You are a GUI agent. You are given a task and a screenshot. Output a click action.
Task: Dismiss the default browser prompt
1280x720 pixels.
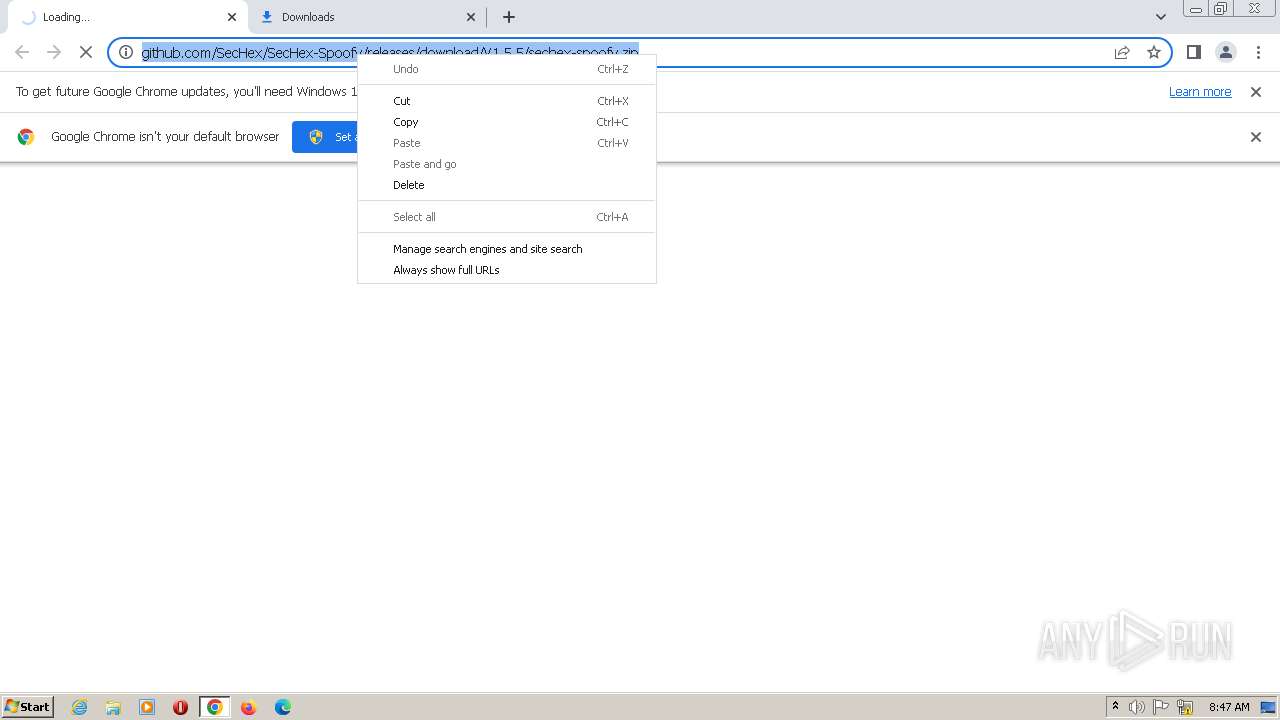click(1256, 137)
